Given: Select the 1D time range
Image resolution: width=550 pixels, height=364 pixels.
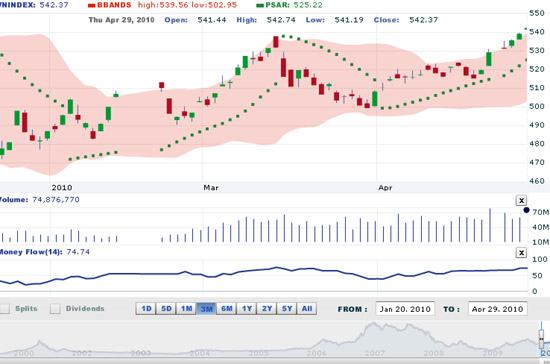Looking at the screenshot, I should pyautogui.click(x=146, y=309).
